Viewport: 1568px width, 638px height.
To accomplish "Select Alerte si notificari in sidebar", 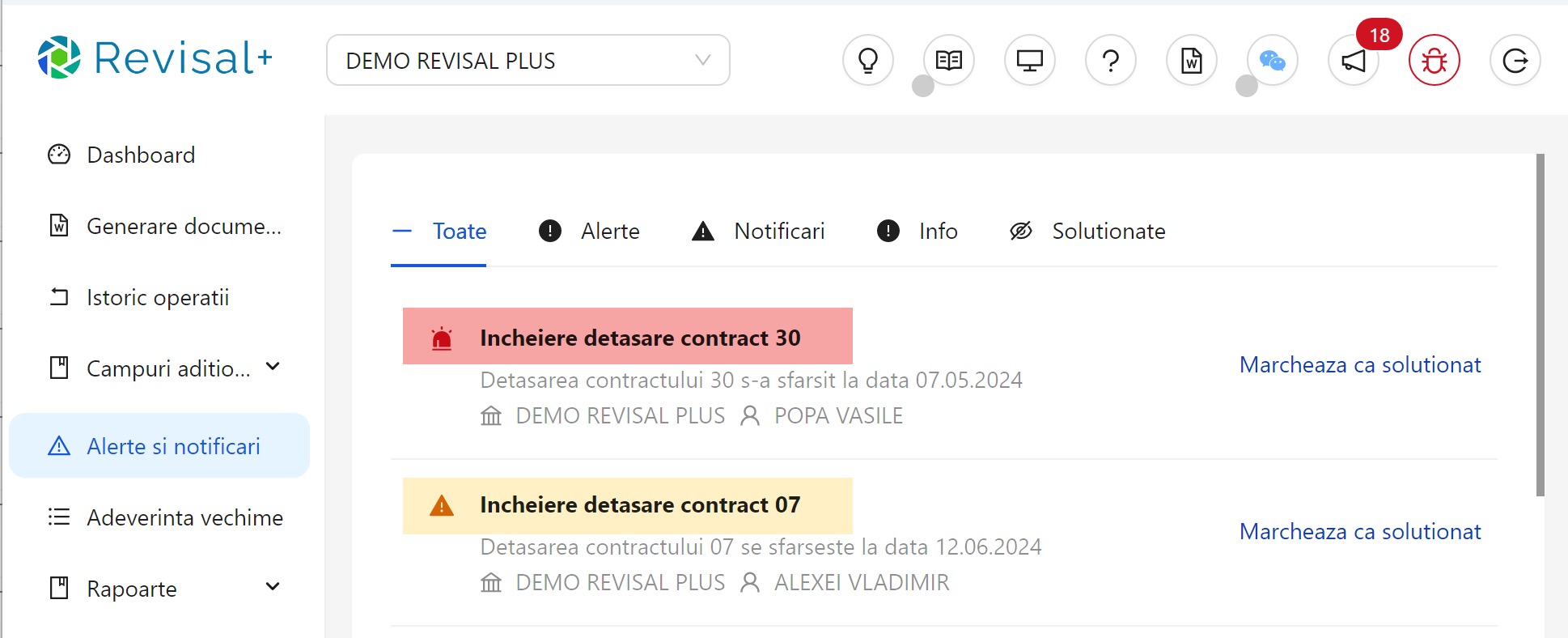I will click(x=159, y=446).
